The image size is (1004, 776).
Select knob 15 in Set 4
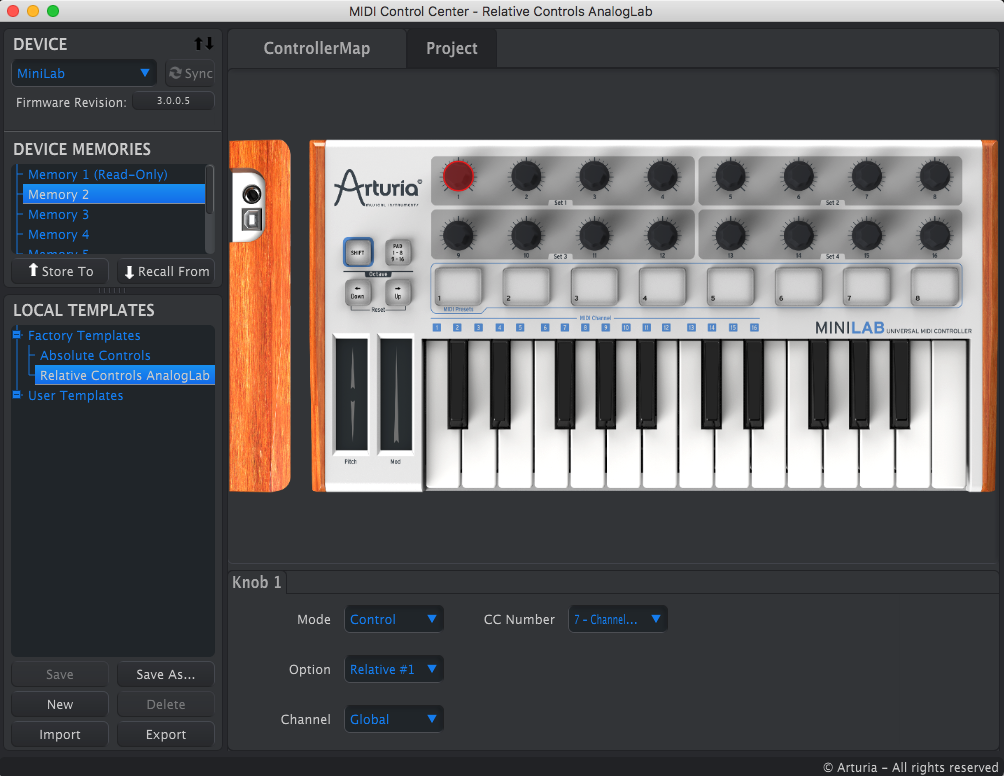point(866,234)
